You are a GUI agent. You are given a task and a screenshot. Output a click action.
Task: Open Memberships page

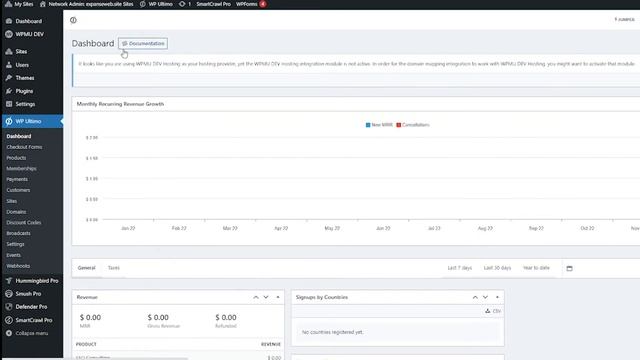tap(21, 169)
